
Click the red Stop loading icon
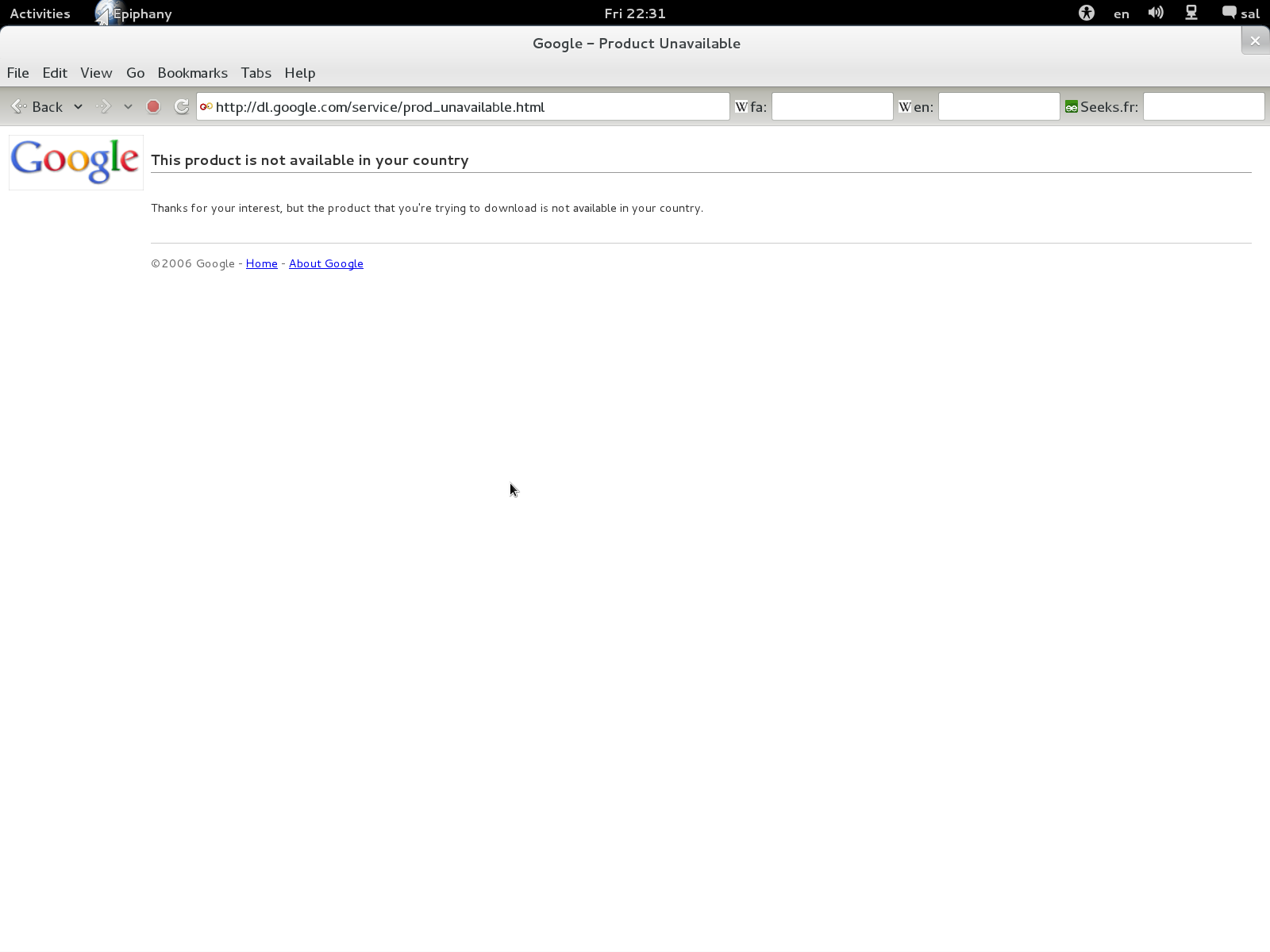153,106
